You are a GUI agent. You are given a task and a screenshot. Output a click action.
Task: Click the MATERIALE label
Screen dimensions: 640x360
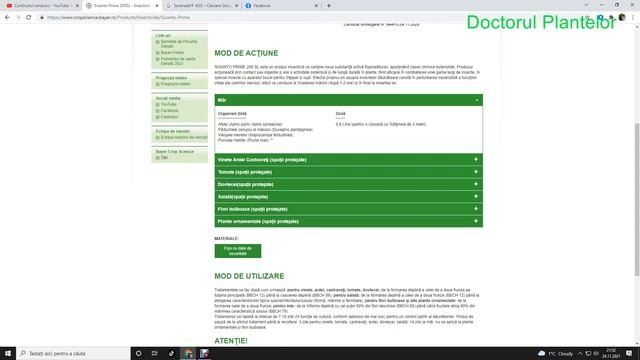pos(227,238)
